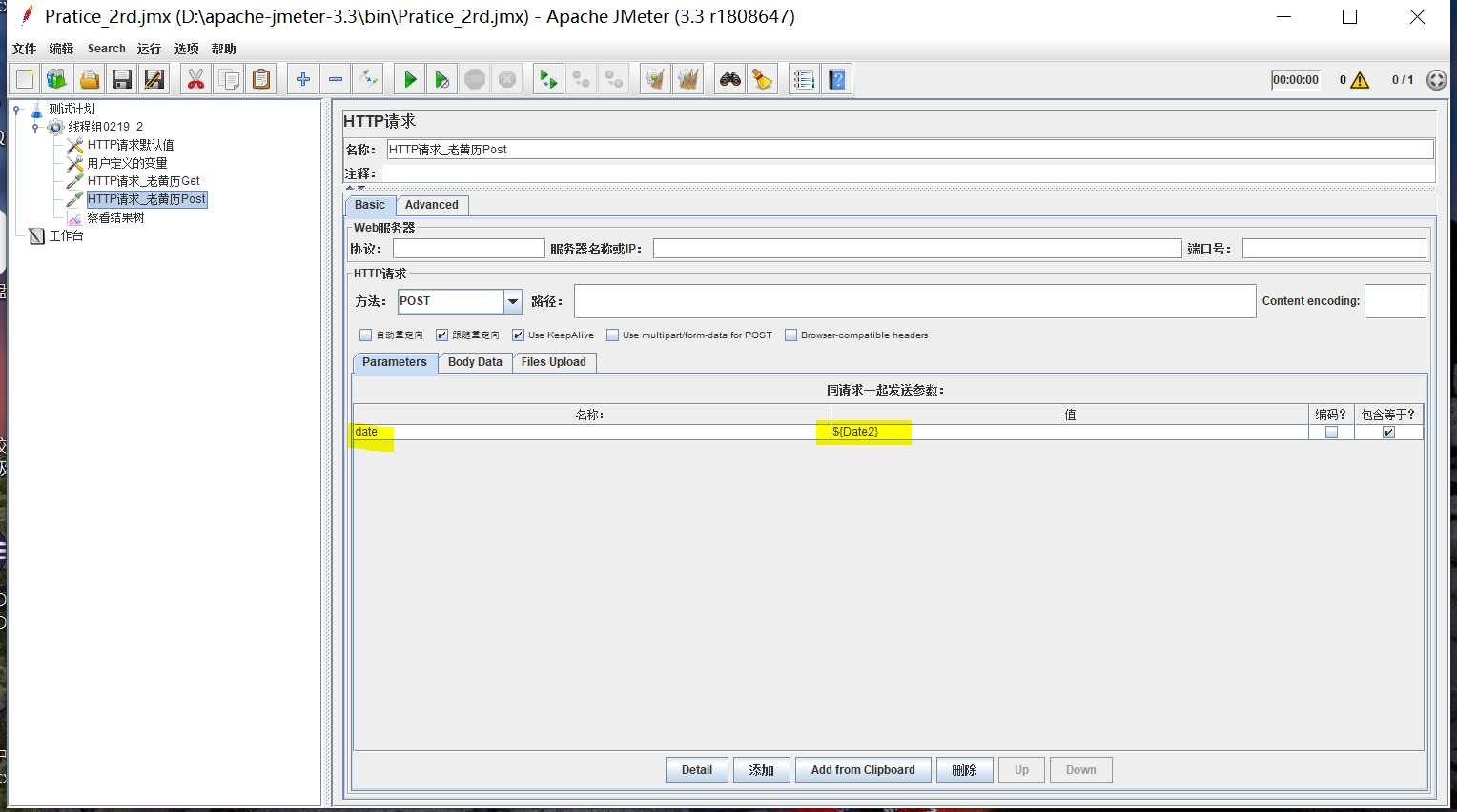Click the Stop test icon
Screen dimensions: 1457x812
[475, 79]
